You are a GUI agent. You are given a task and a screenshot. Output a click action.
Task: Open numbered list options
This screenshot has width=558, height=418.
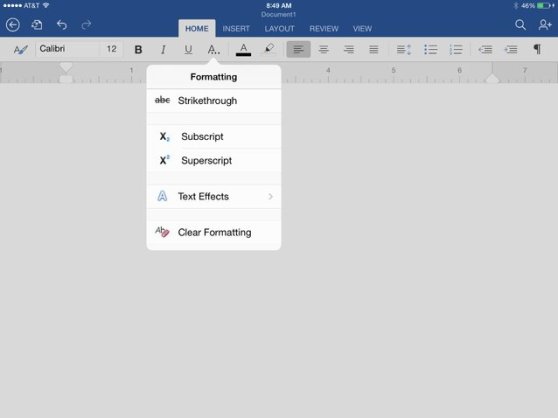(456, 49)
